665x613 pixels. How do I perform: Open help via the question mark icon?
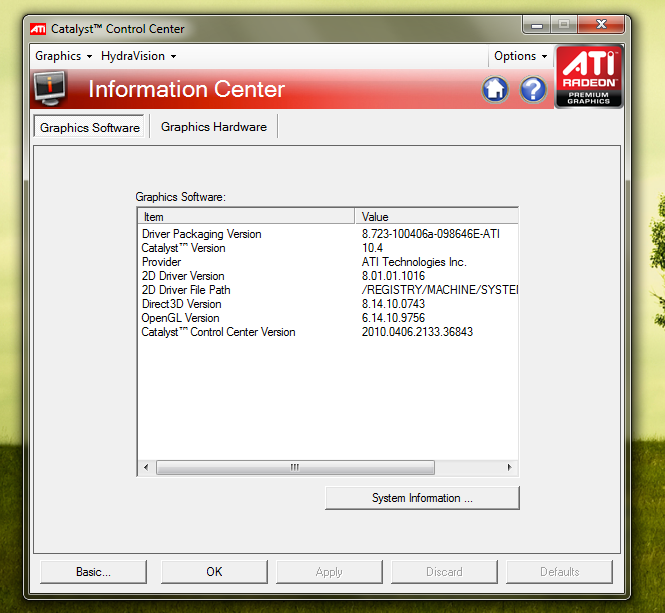pos(533,90)
